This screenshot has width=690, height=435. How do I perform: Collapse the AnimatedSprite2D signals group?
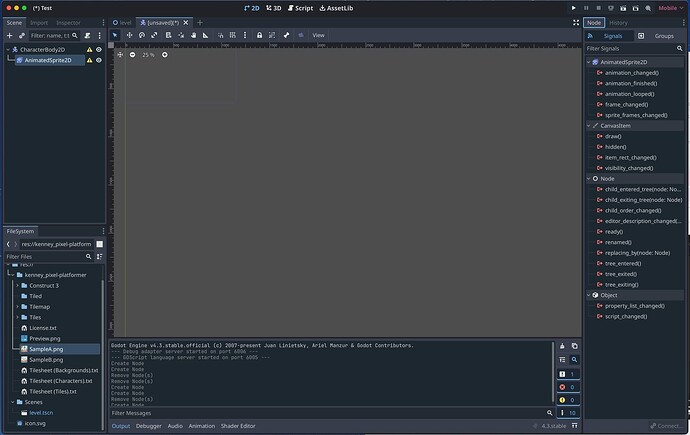tap(589, 62)
